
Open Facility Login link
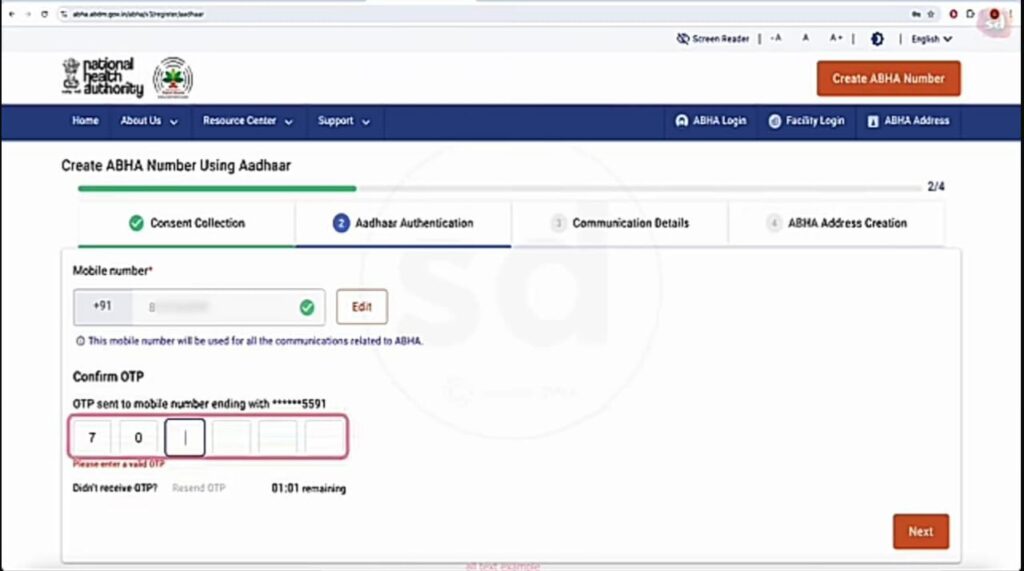[x=806, y=121]
